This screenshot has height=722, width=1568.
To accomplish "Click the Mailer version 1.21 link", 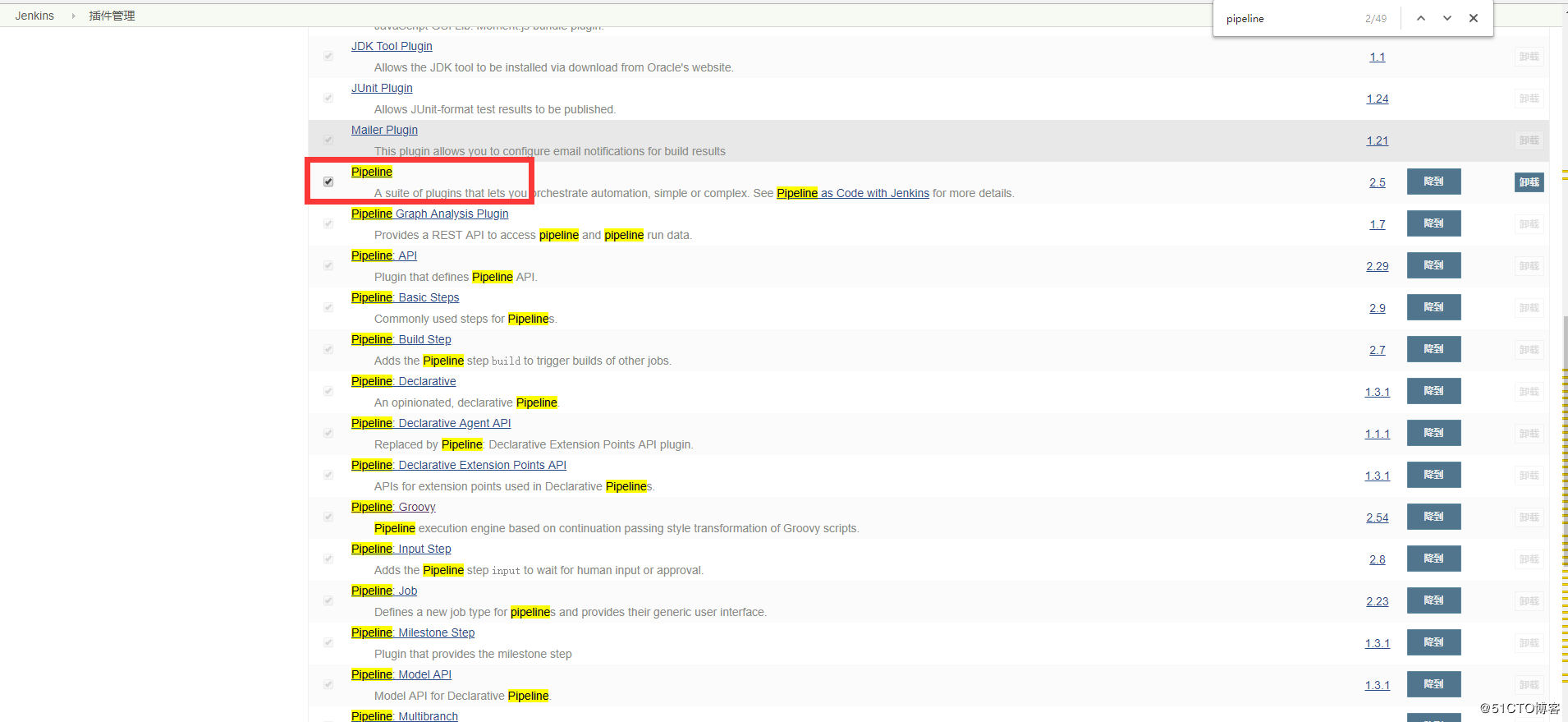I will tap(1378, 140).
